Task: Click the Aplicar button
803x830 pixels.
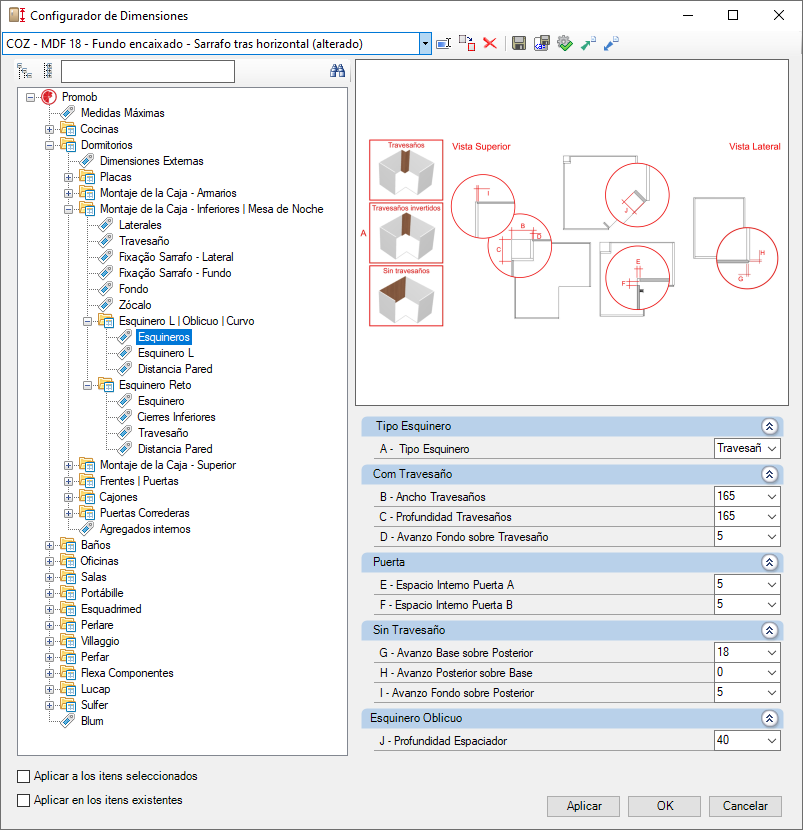Action: 583,806
